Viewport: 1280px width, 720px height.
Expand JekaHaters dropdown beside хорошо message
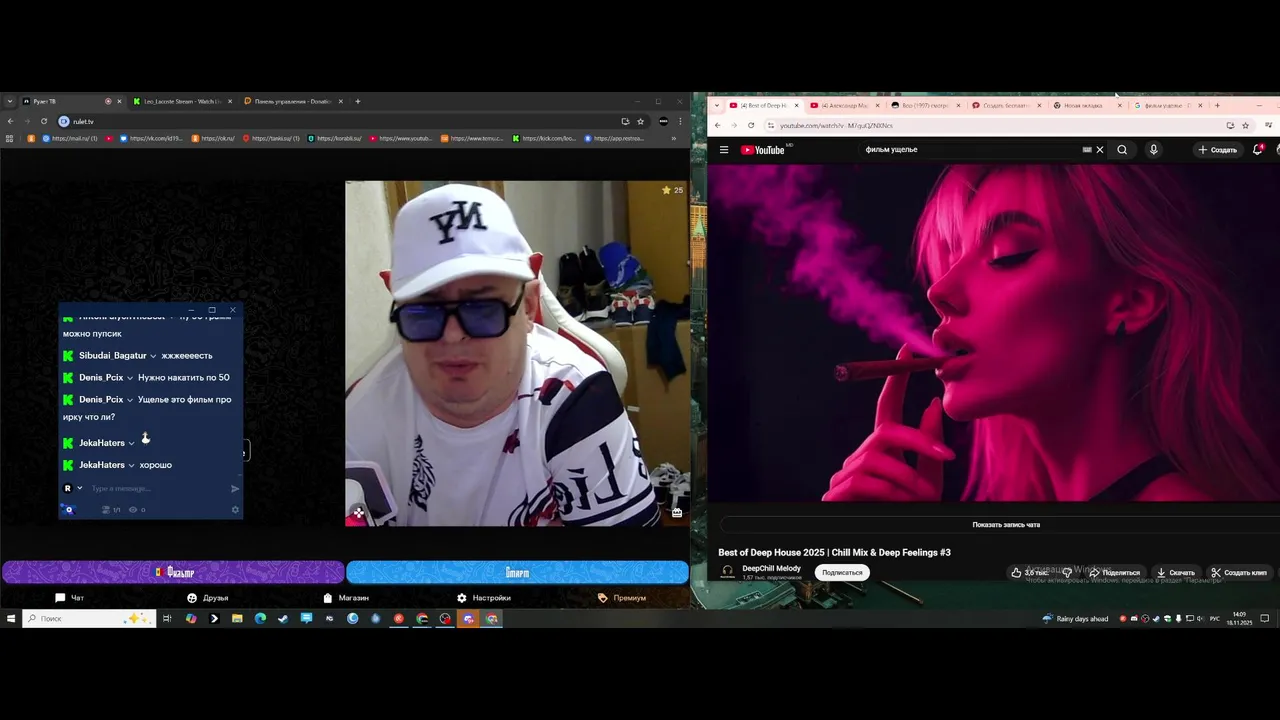(132, 466)
